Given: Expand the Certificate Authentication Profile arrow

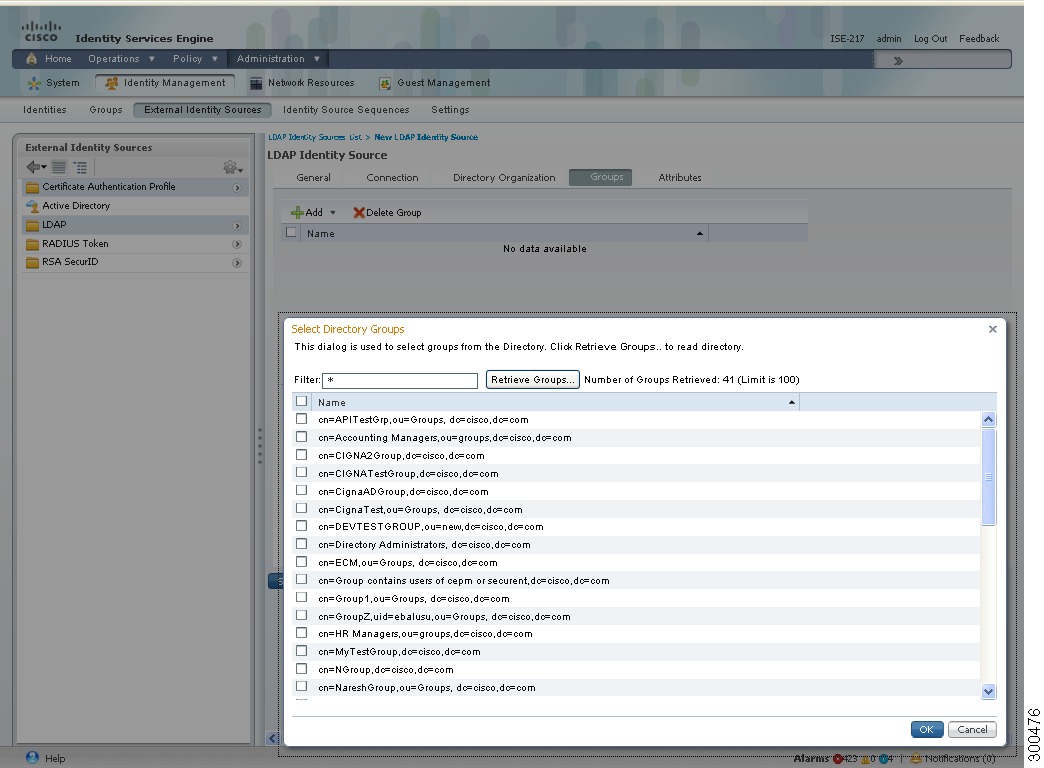Looking at the screenshot, I should pyautogui.click(x=237, y=188).
